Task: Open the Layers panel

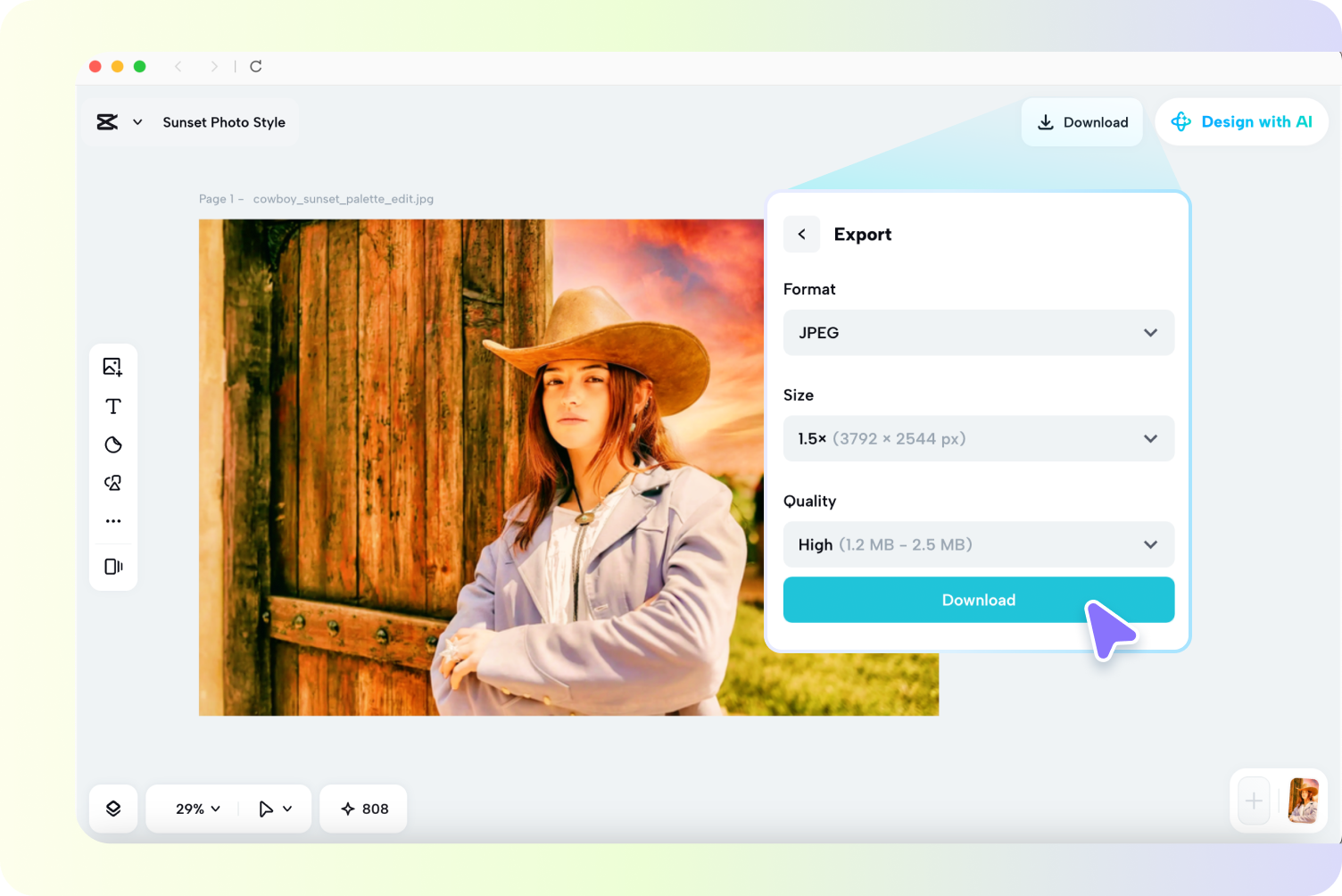Action: (113, 808)
